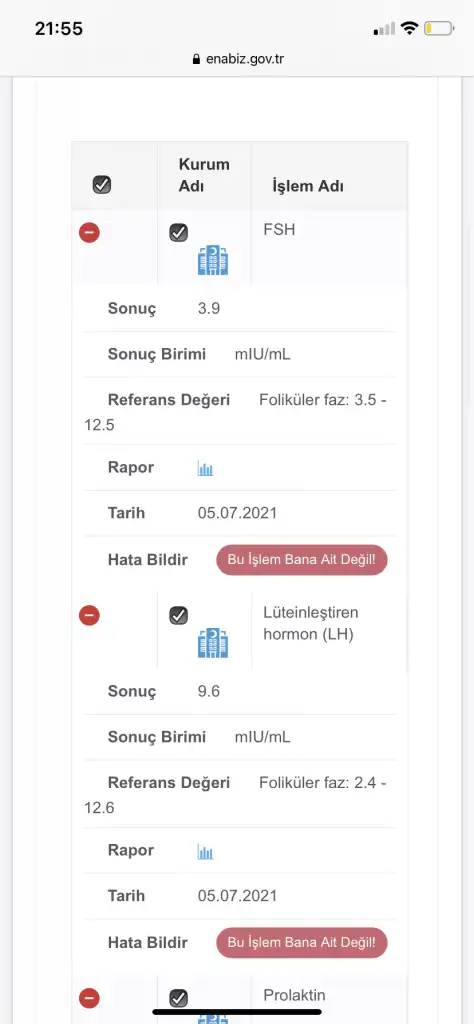Tap the cellular signal bars icon
The image size is (474, 1024).
pos(385,29)
